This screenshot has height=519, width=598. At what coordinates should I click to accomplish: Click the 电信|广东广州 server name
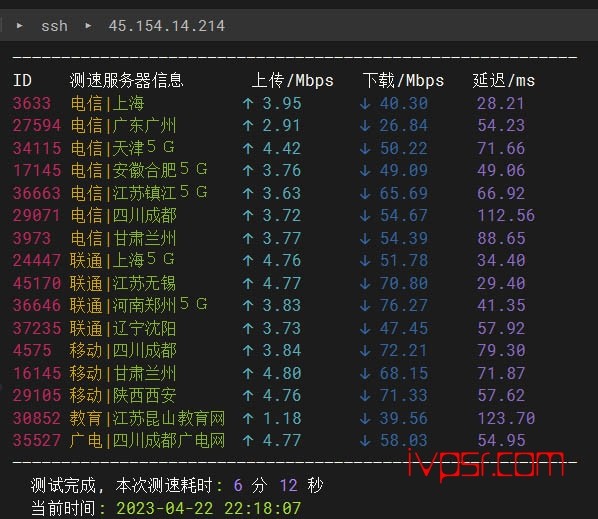123,125
